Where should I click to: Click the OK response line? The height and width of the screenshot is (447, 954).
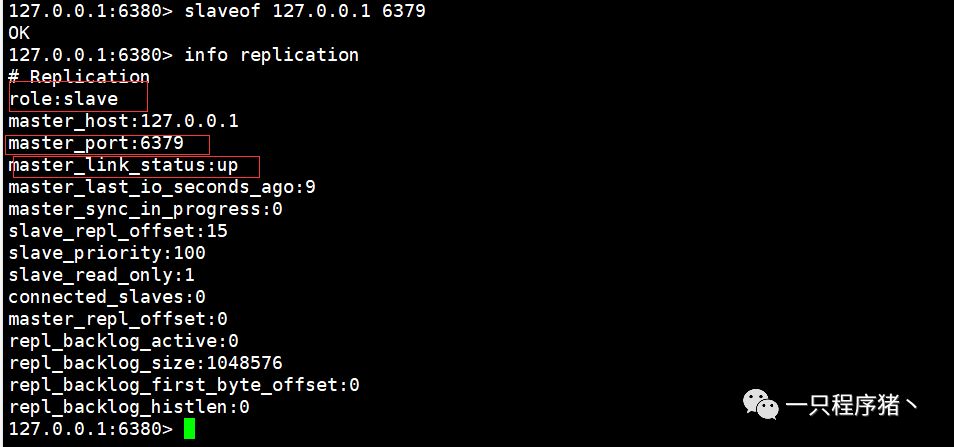pos(19,33)
